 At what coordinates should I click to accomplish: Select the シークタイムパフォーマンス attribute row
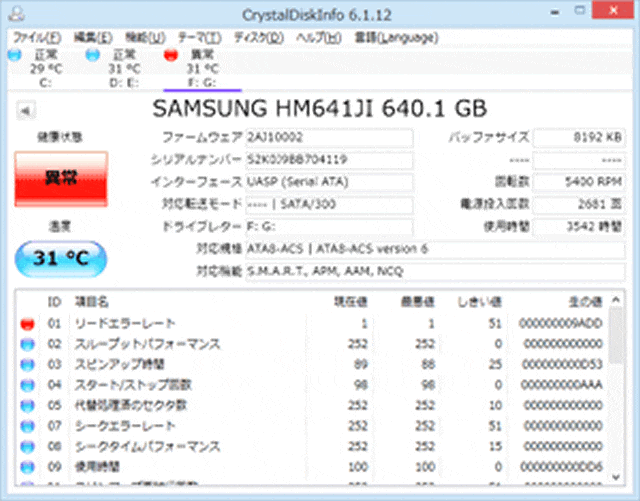[312, 446]
